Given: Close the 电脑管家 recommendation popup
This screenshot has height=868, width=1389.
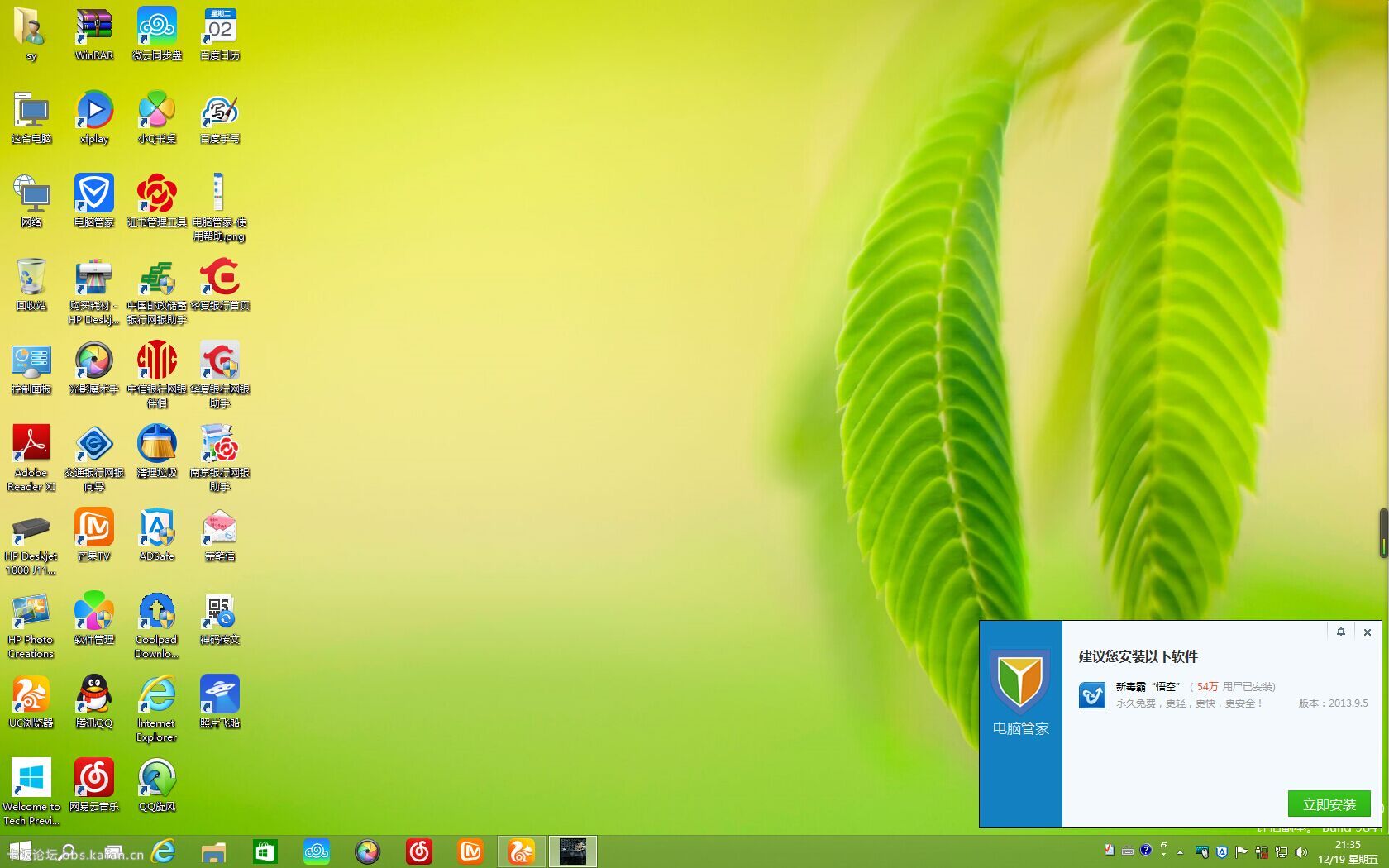Looking at the screenshot, I should tap(1368, 632).
